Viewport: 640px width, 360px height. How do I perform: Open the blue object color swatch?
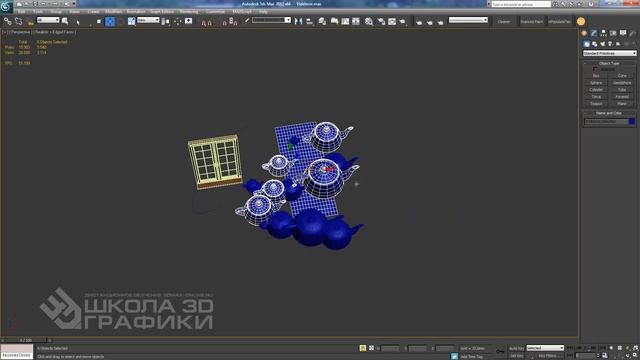click(x=632, y=122)
